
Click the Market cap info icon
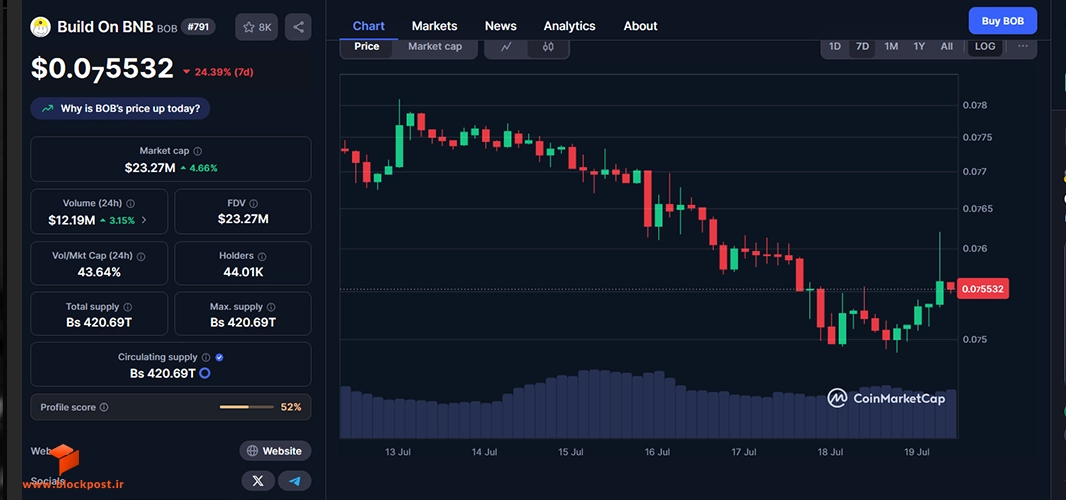[198, 151]
